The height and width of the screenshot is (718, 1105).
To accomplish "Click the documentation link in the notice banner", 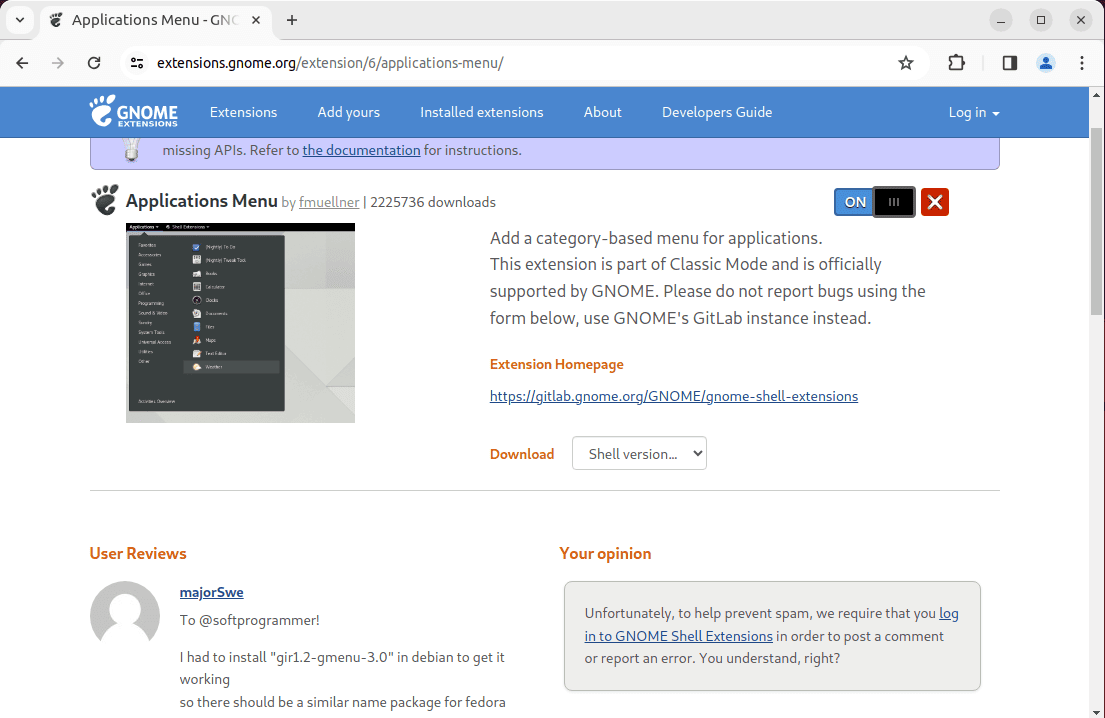I will [361, 149].
